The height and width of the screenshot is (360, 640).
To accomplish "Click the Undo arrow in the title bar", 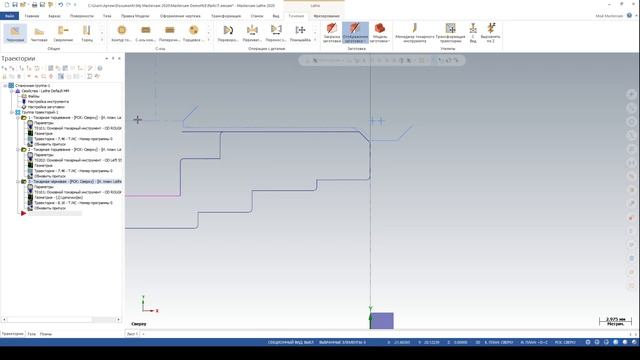I will [60, 5].
